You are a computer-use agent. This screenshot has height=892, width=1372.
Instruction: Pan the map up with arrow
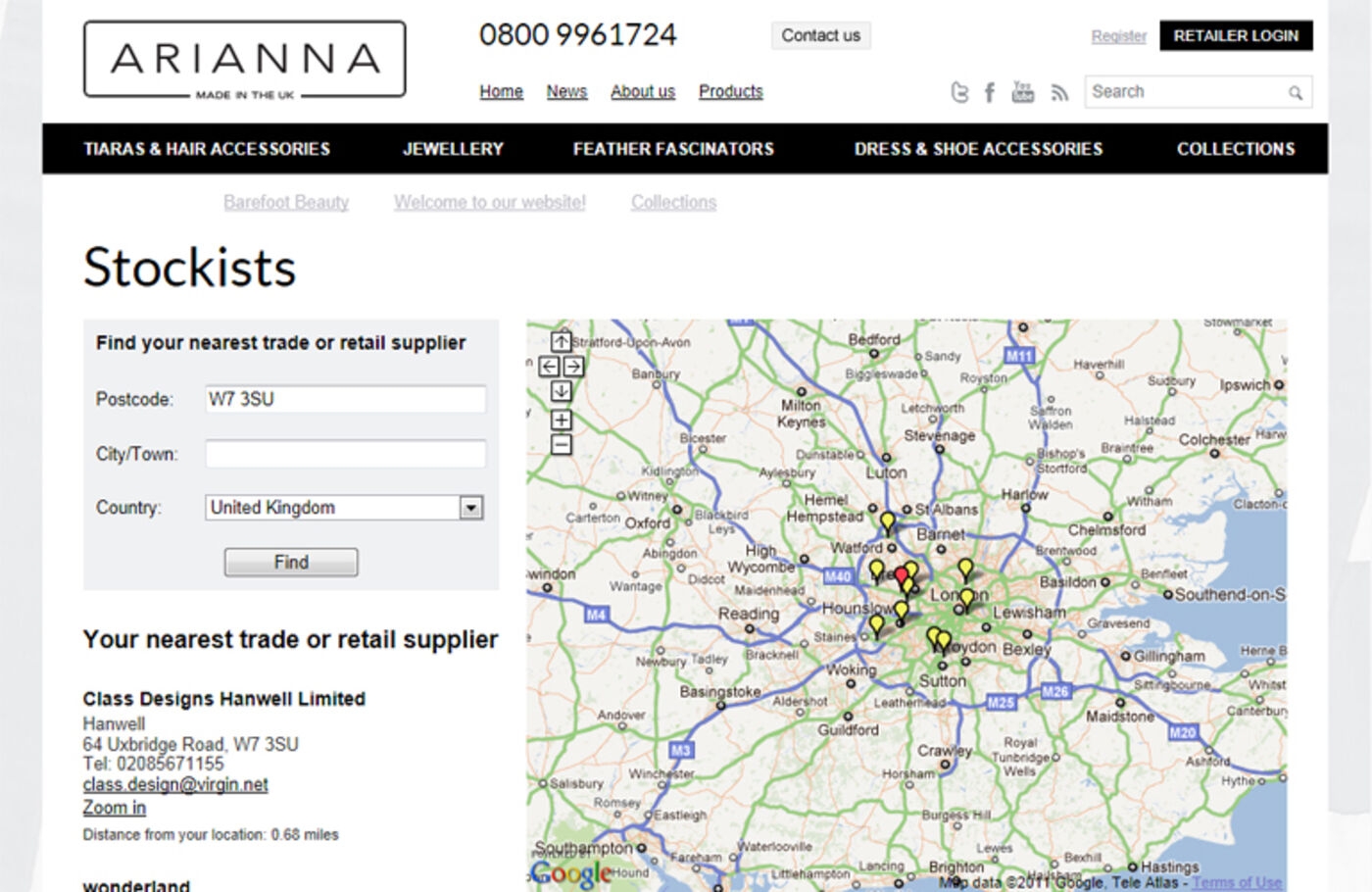click(x=561, y=341)
